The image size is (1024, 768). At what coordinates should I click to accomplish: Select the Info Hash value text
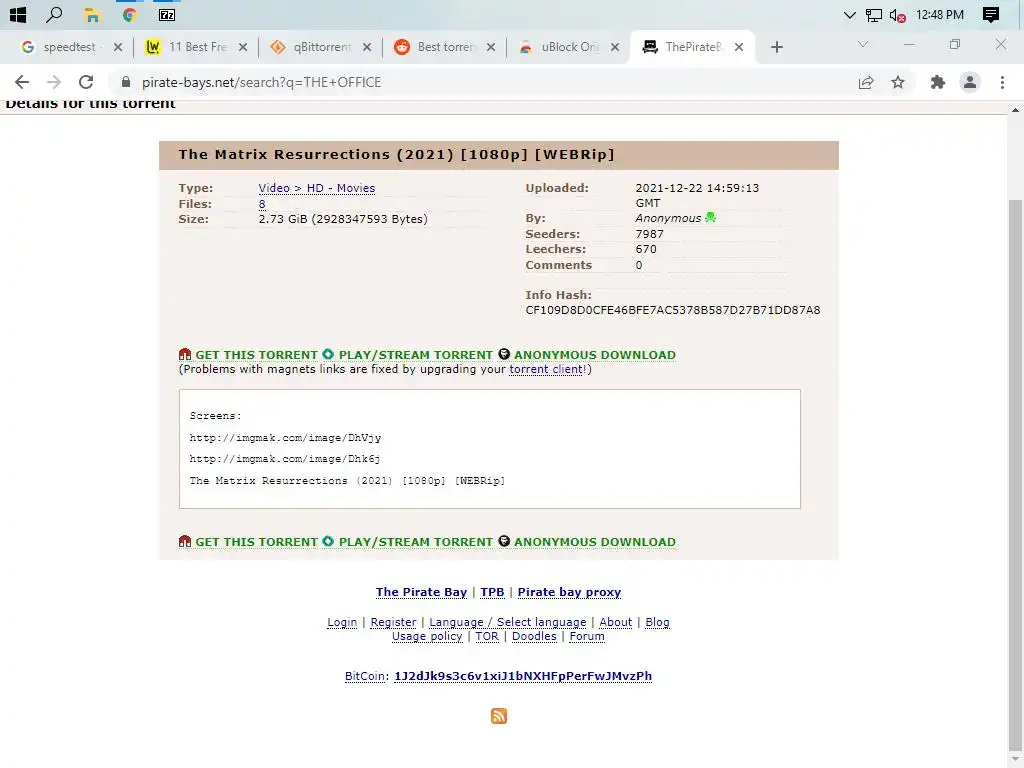tap(673, 310)
